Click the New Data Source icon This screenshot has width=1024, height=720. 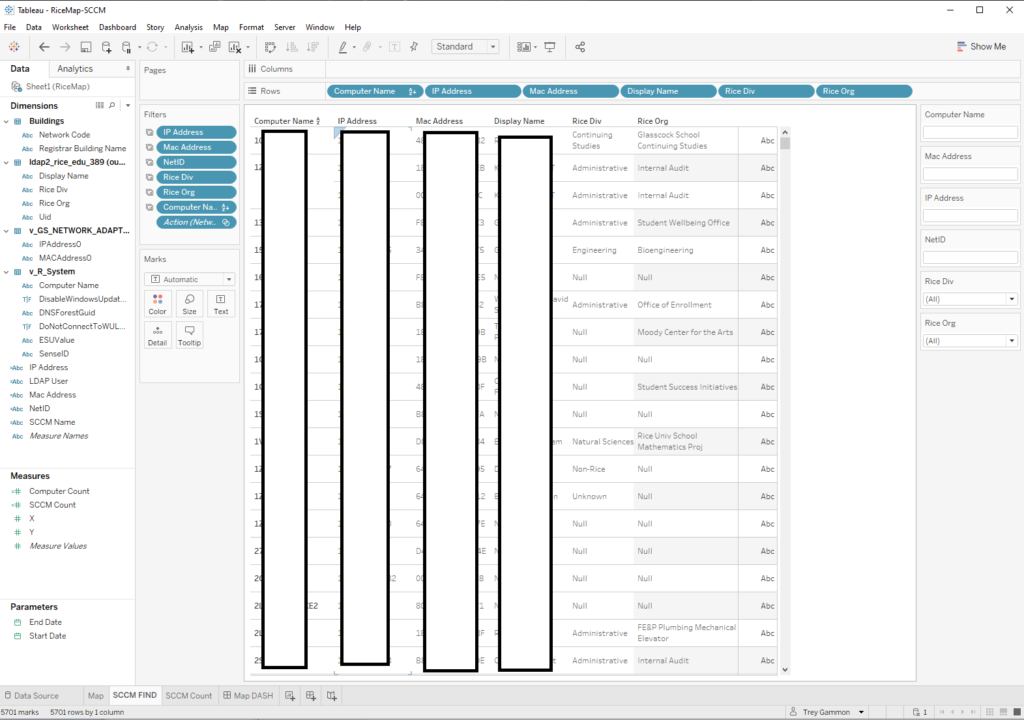pos(106,47)
